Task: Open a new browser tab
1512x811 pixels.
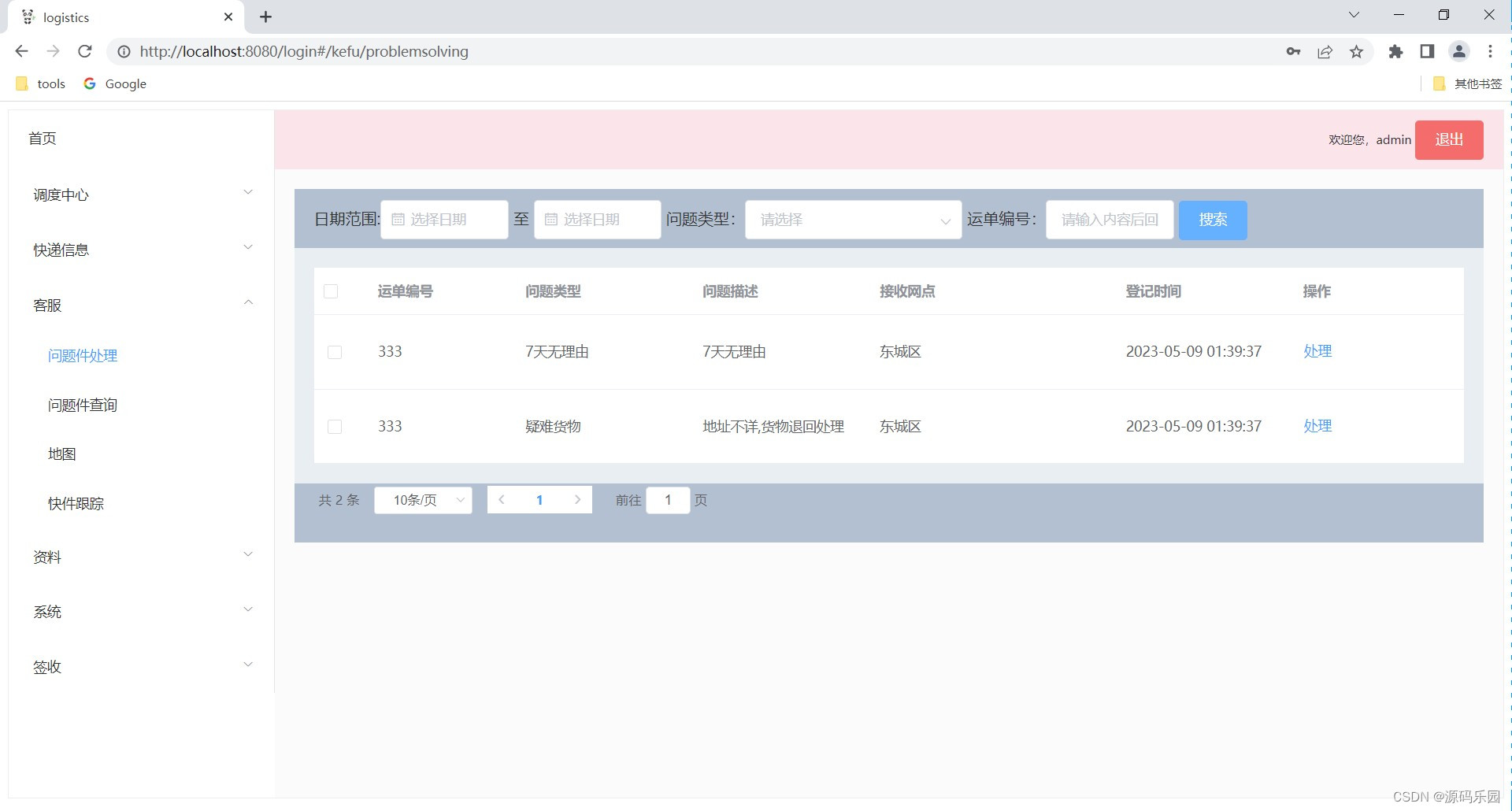Action: click(x=265, y=17)
